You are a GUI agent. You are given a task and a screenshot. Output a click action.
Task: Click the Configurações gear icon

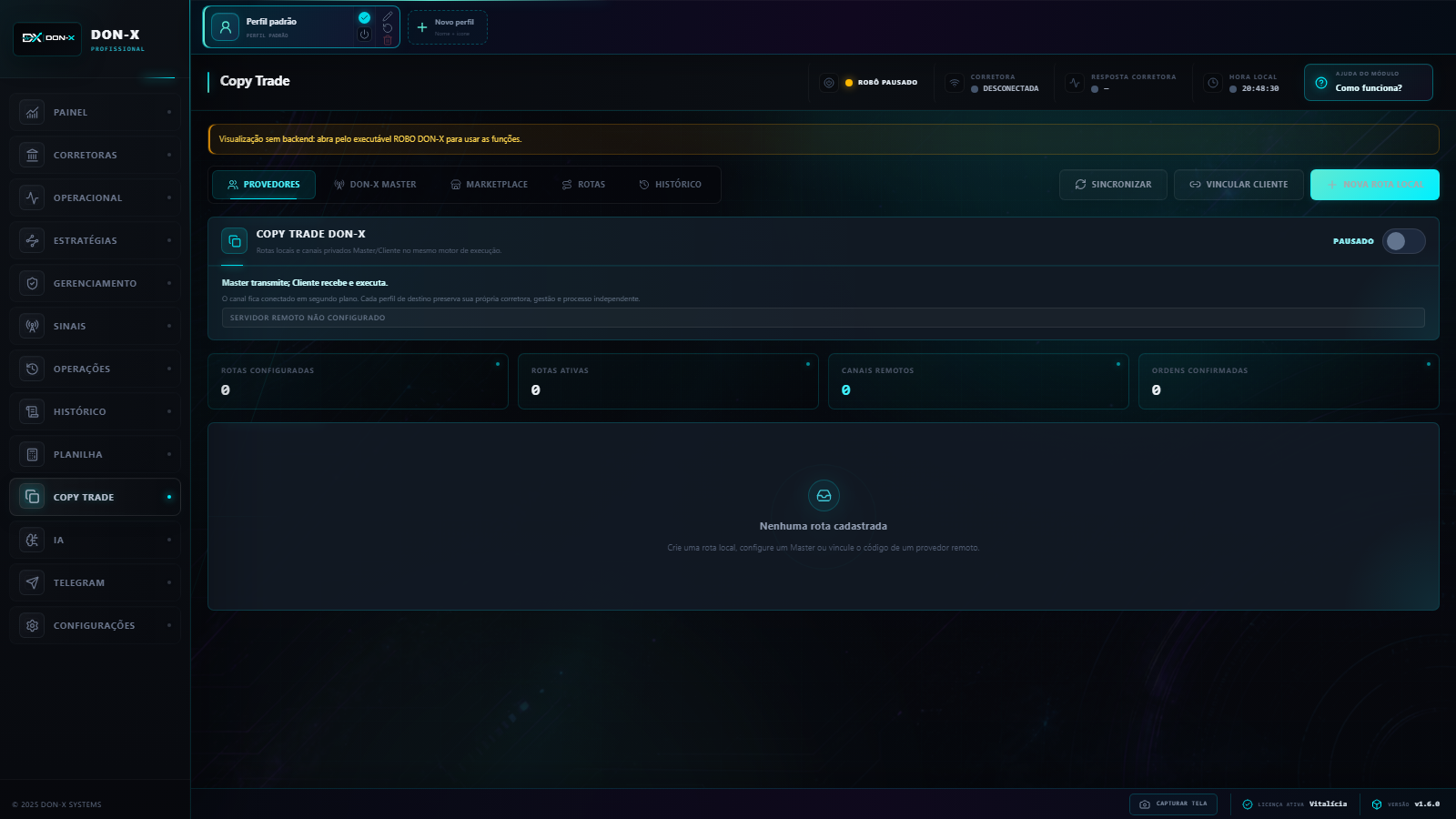coord(32,625)
